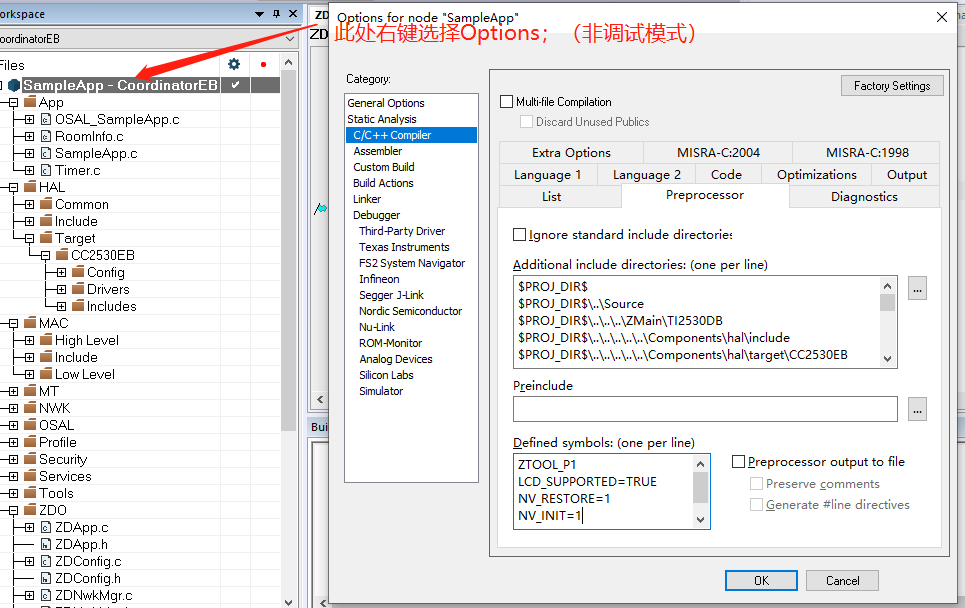Click the HAL folder icon
The image size is (965, 608).
pos(30,187)
